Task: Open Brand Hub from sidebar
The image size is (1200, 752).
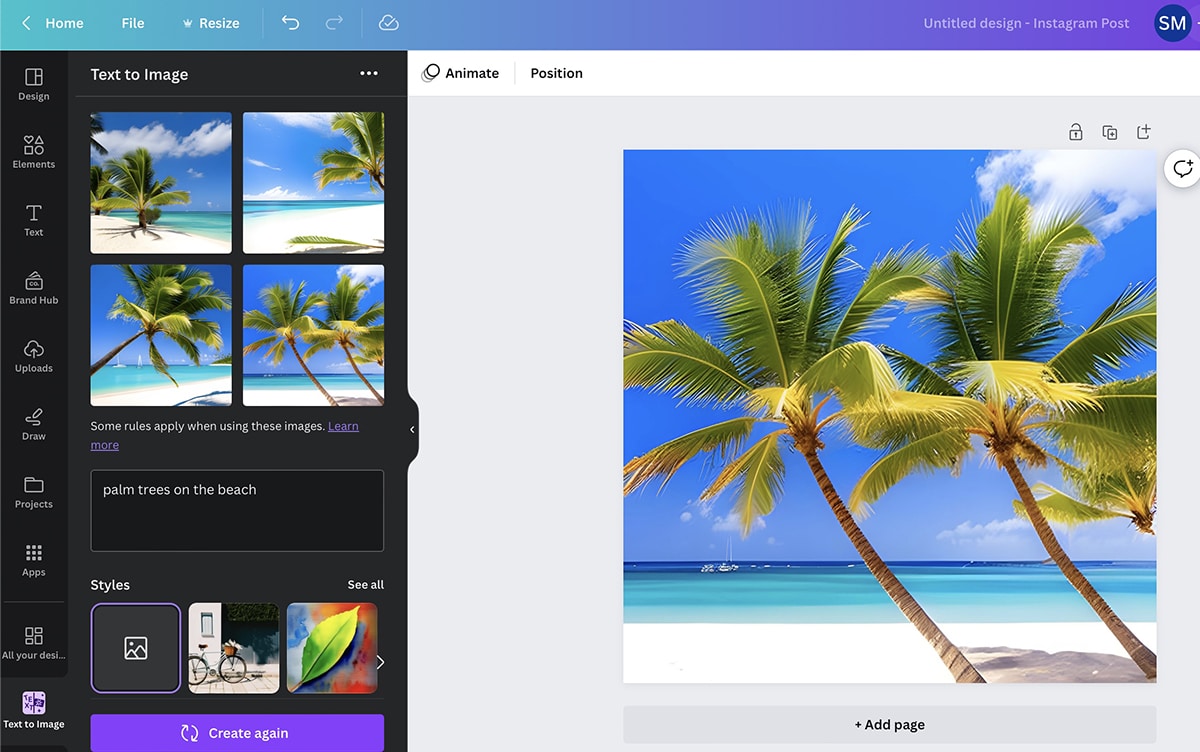Action: (x=33, y=288)
